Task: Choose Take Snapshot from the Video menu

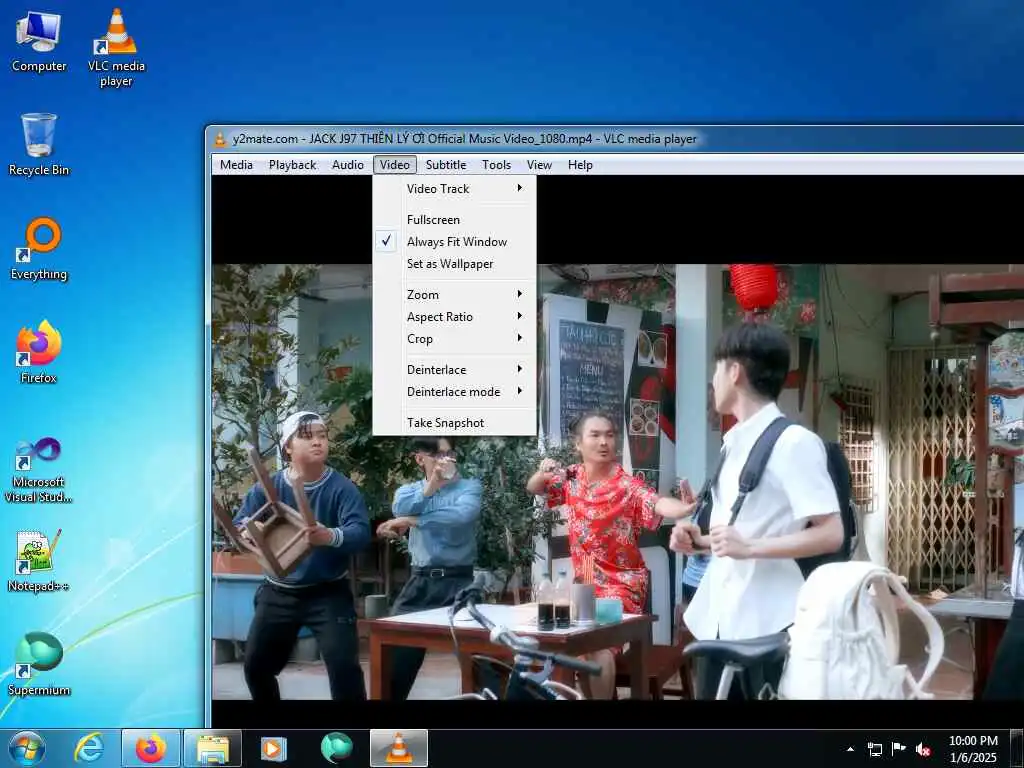Action: pyautogui.click(x=455, y=423)
